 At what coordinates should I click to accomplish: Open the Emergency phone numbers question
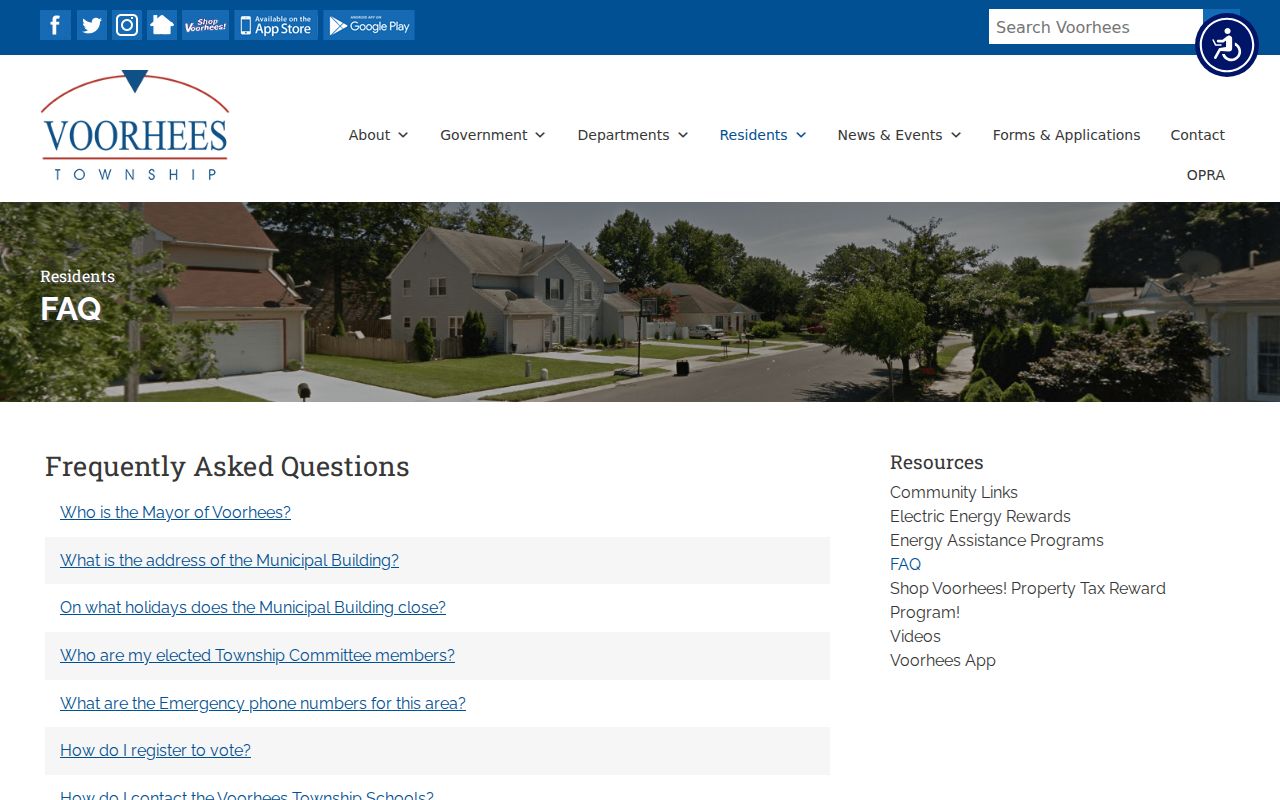(263, 703)
